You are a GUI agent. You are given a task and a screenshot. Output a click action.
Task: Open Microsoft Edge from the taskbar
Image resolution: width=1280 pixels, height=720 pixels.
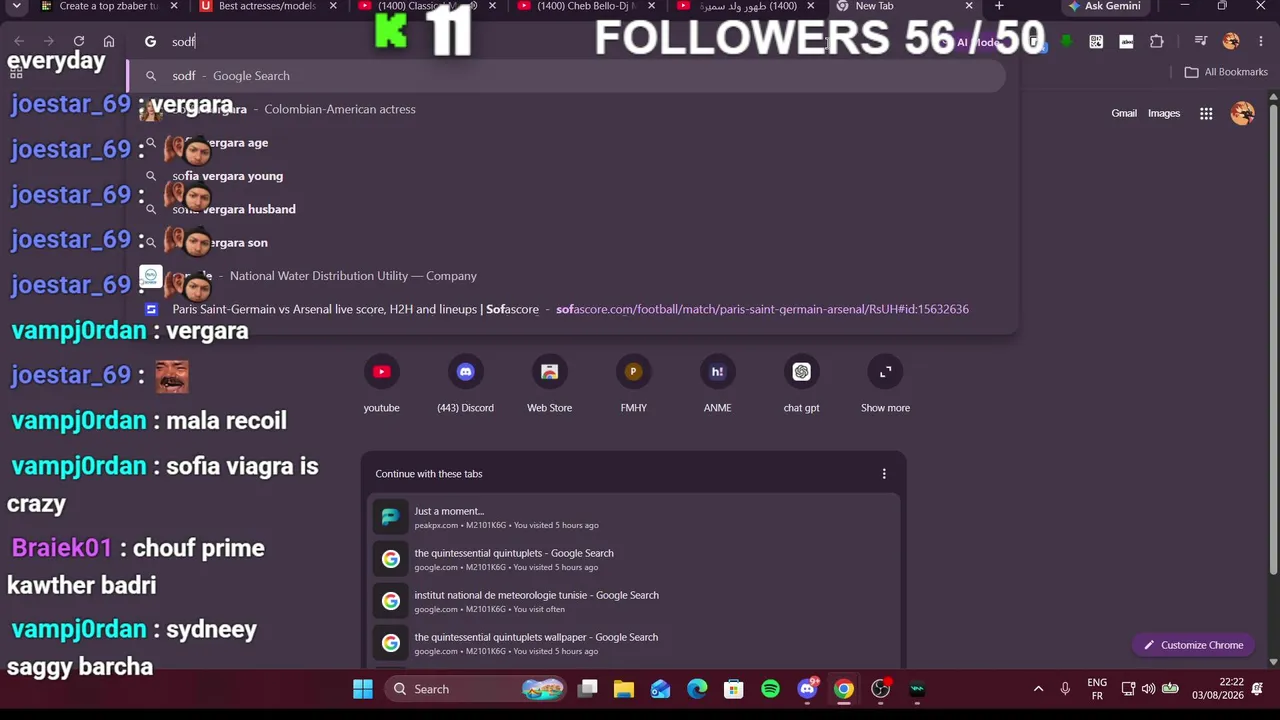point(697,689)
